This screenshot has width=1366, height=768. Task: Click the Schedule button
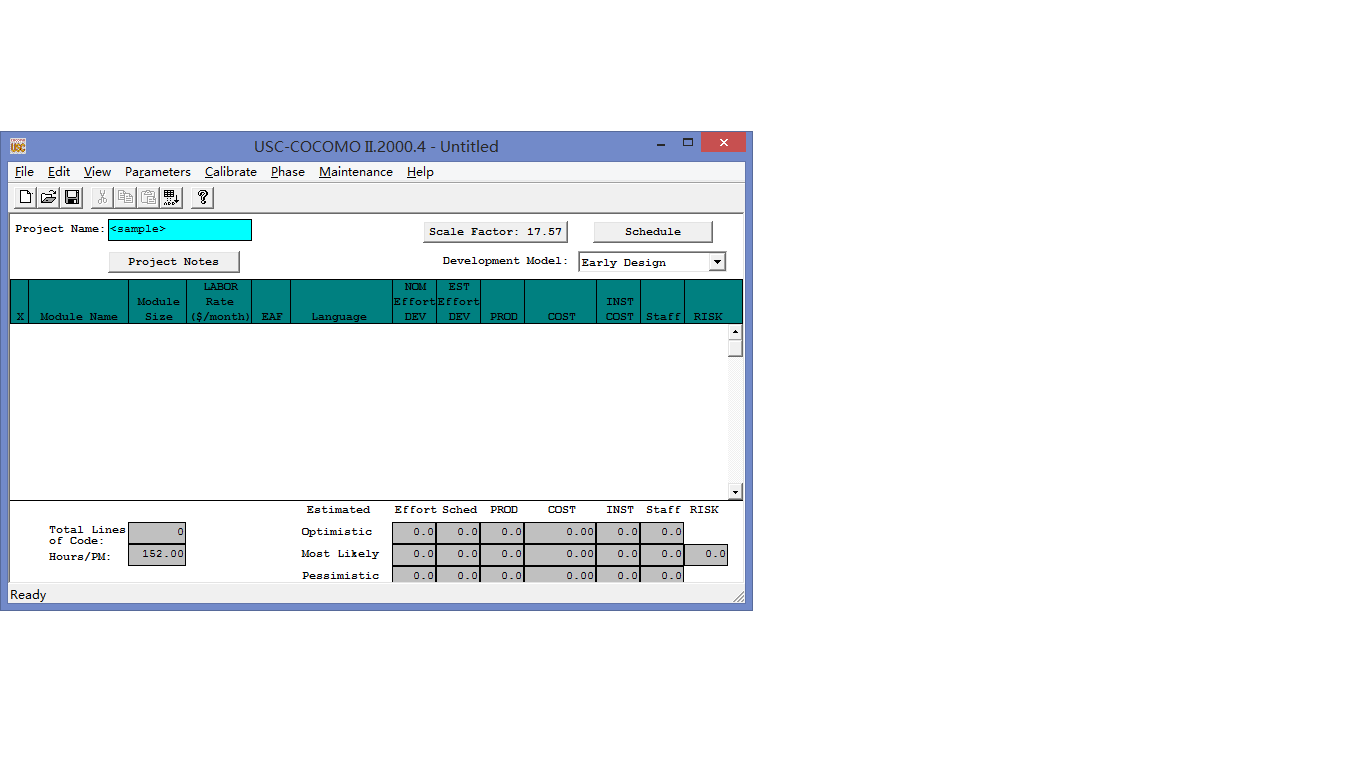pos(653,232)
